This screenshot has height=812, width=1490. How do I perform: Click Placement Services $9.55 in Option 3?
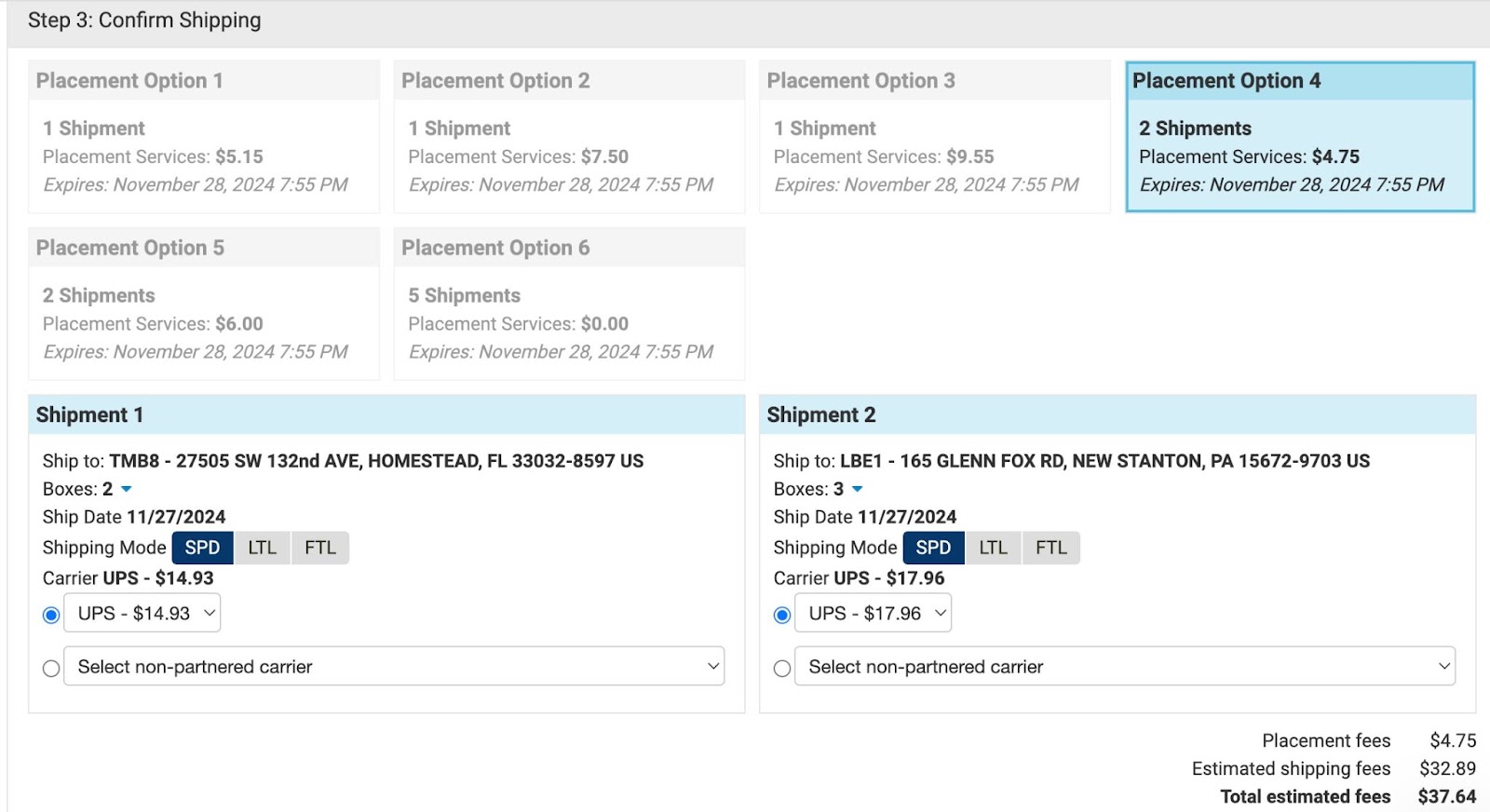[884, 157]
